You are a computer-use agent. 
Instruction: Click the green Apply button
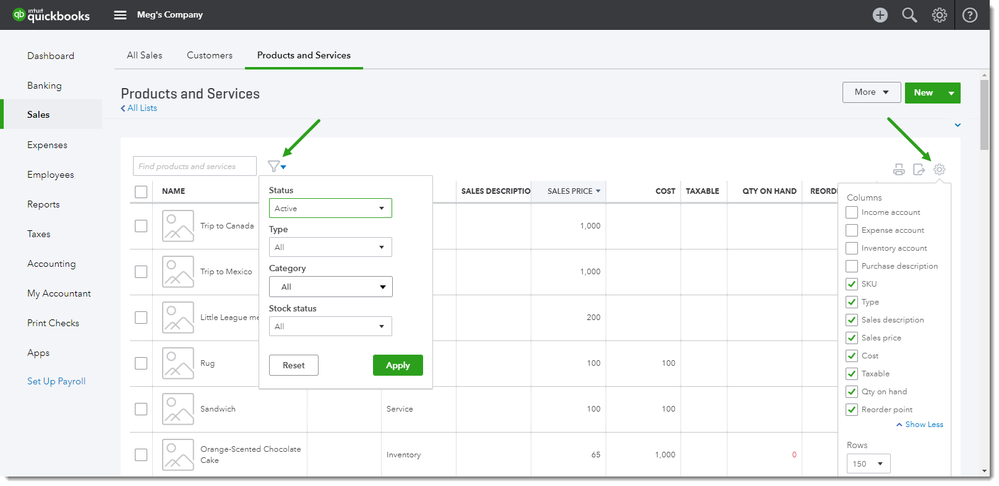tap(398, 365)
